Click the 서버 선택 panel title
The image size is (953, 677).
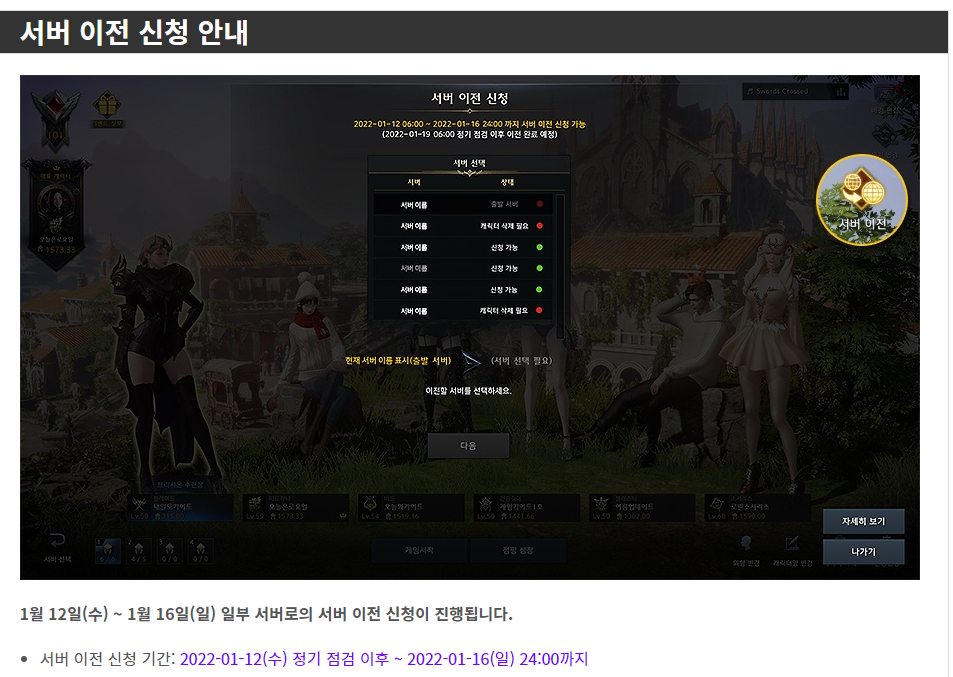click(469, 163)
